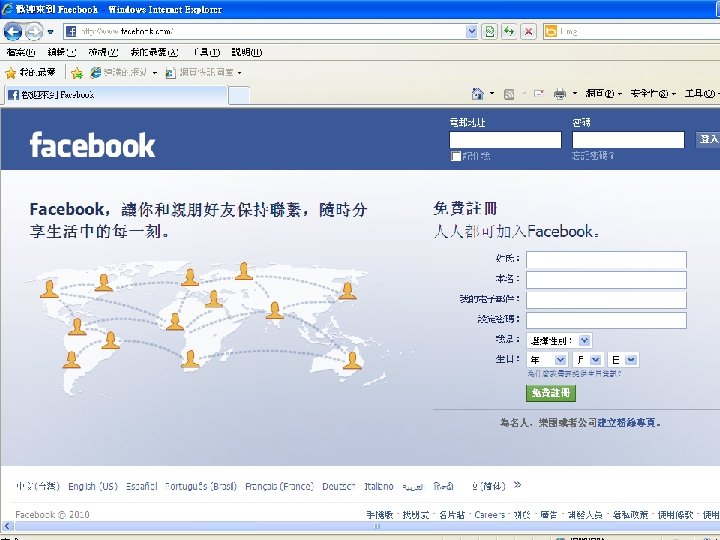The width and height of the screenshot is (720, 540).
Task: Click the Facebook favicon in the address bar
Action: (71, 31)
